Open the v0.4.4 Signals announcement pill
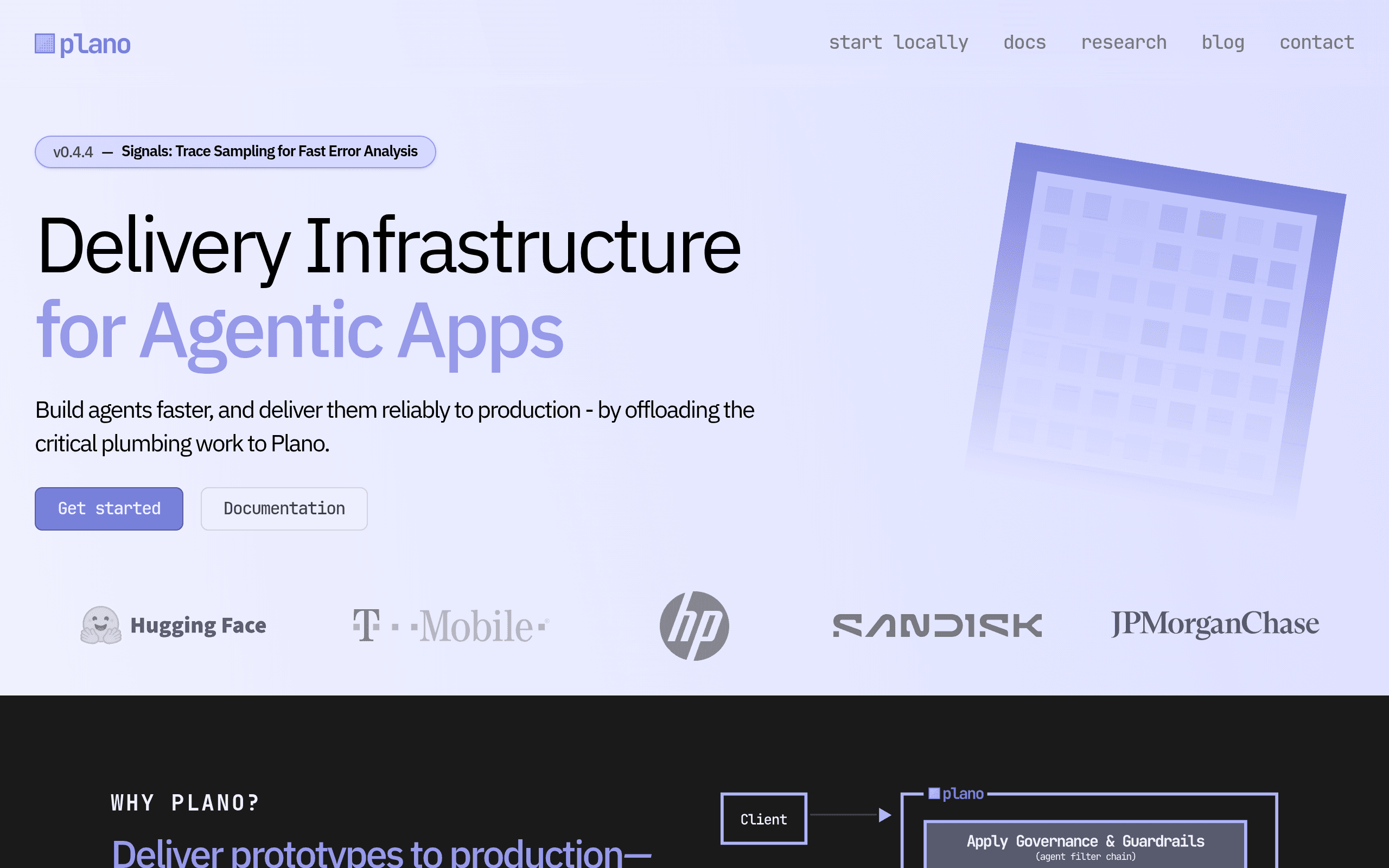 click(x=235, y=151)
